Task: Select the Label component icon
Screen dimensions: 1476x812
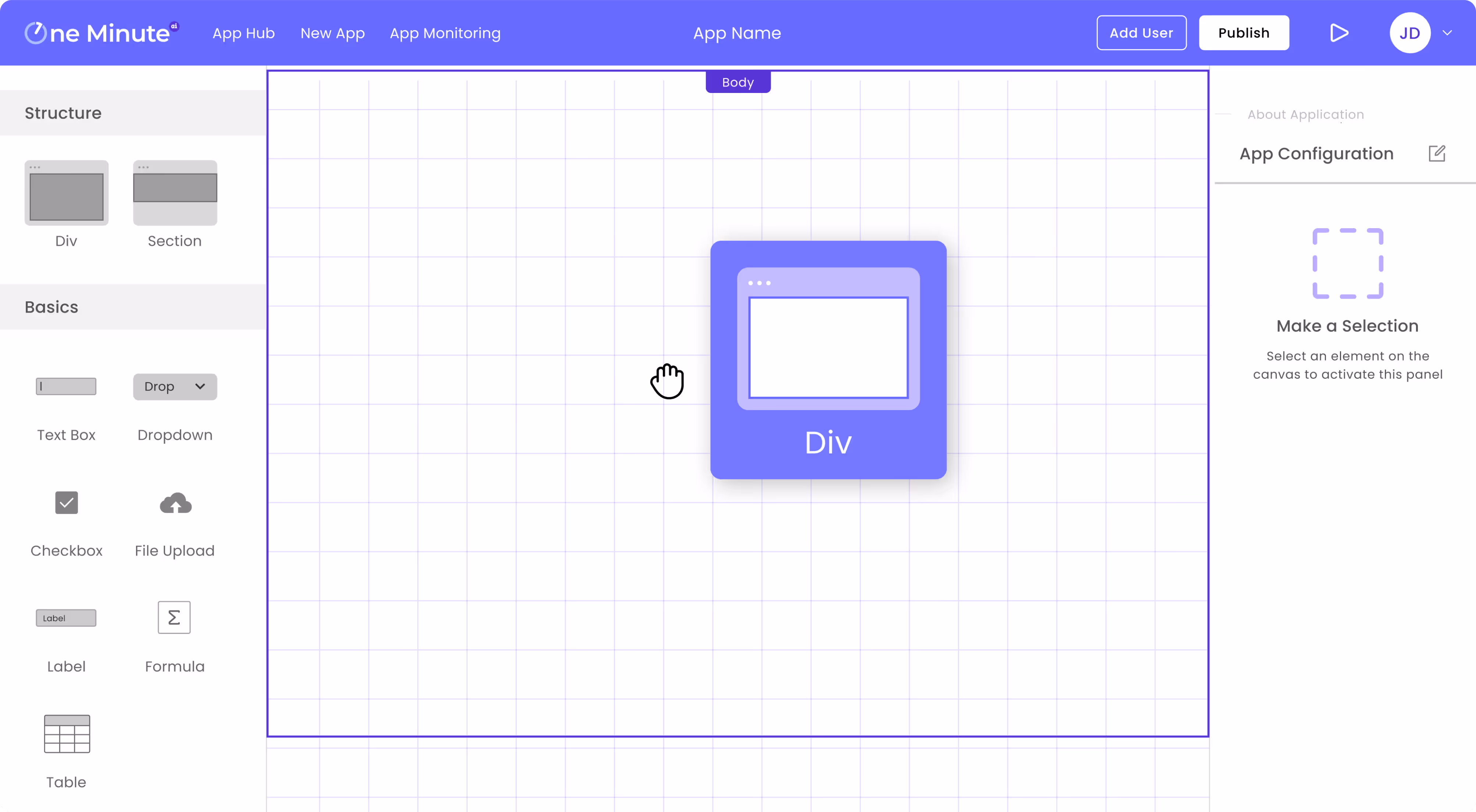Action: click(67, 618)
